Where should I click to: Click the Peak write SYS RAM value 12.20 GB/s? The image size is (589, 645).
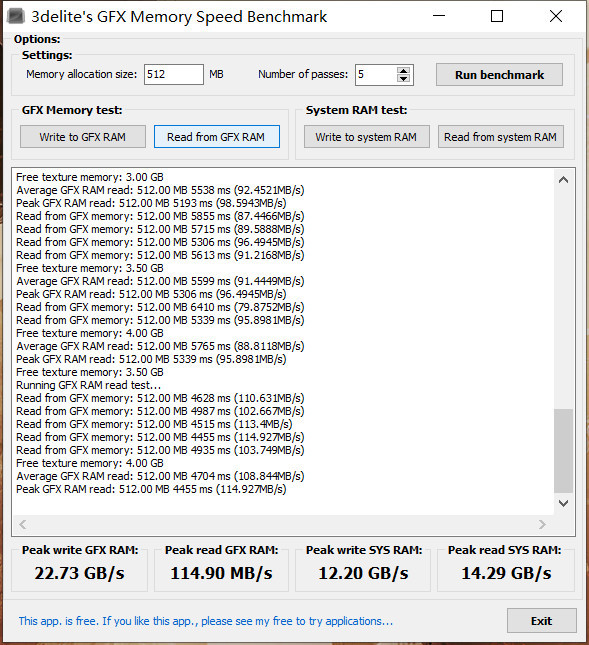click(x=364, y=573)
